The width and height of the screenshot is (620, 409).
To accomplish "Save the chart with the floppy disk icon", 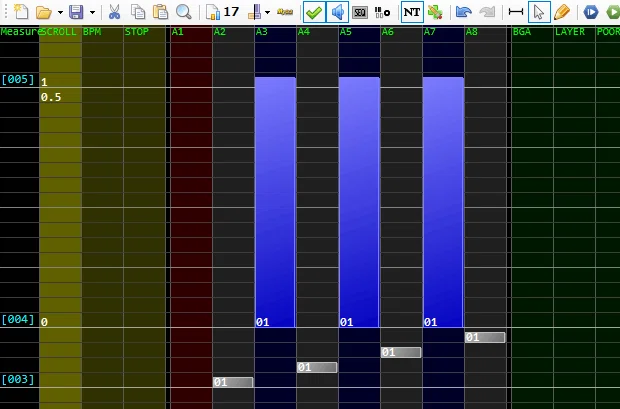I will pos(76,12).
